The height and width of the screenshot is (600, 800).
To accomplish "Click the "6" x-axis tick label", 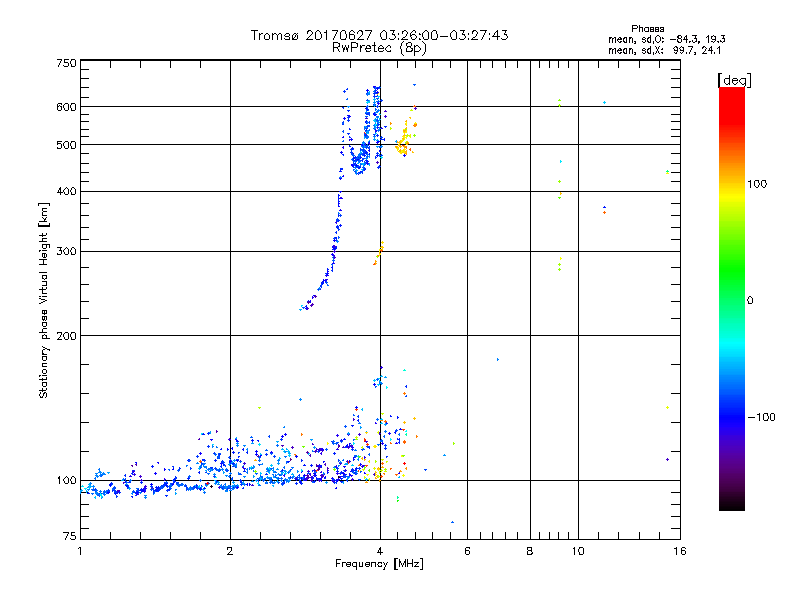I will pyautogui.click(x=467, y=550).
